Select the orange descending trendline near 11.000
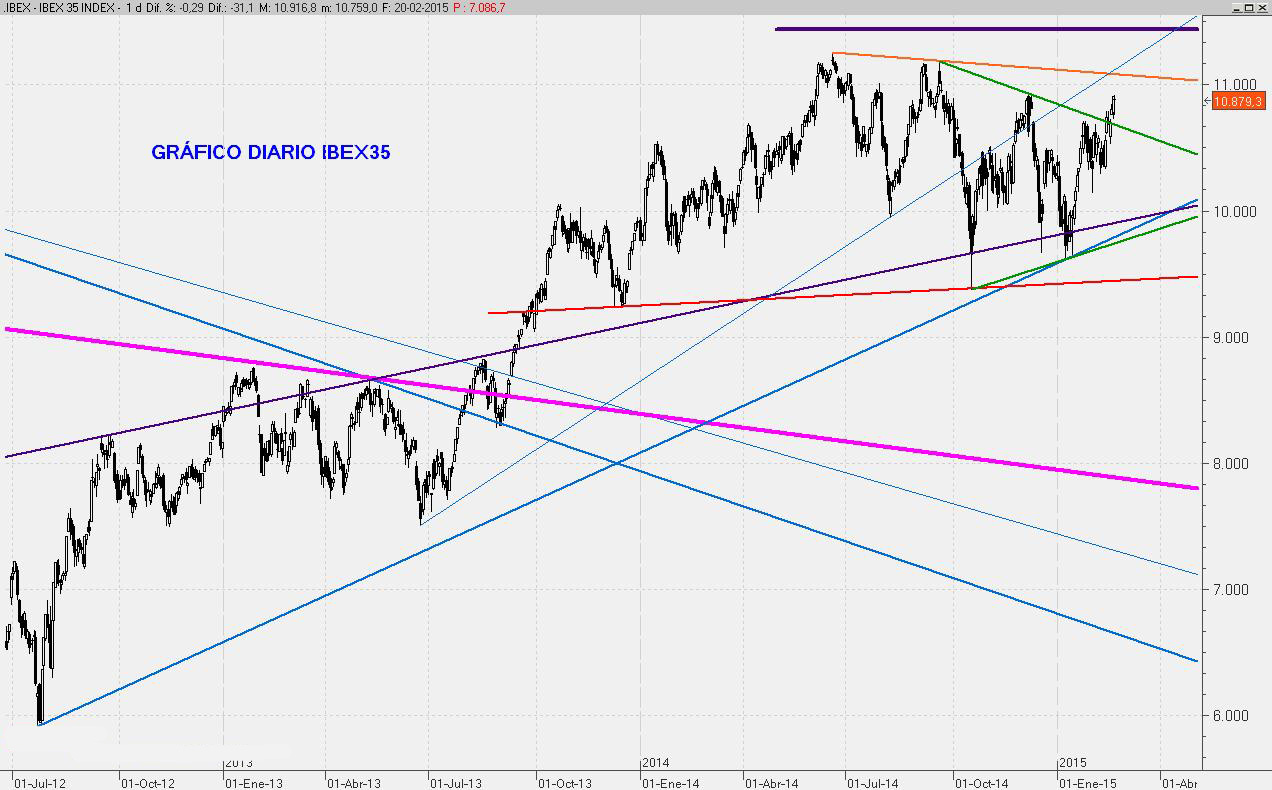Image resolution: width=1272 pixels, height=790 pixels. point(1000,64)
